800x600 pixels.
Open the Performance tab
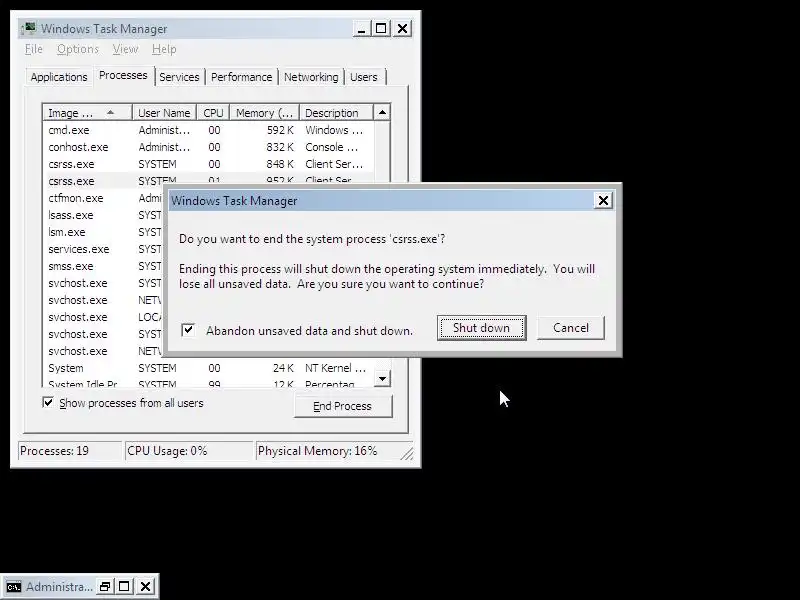[x=241, y=77]
